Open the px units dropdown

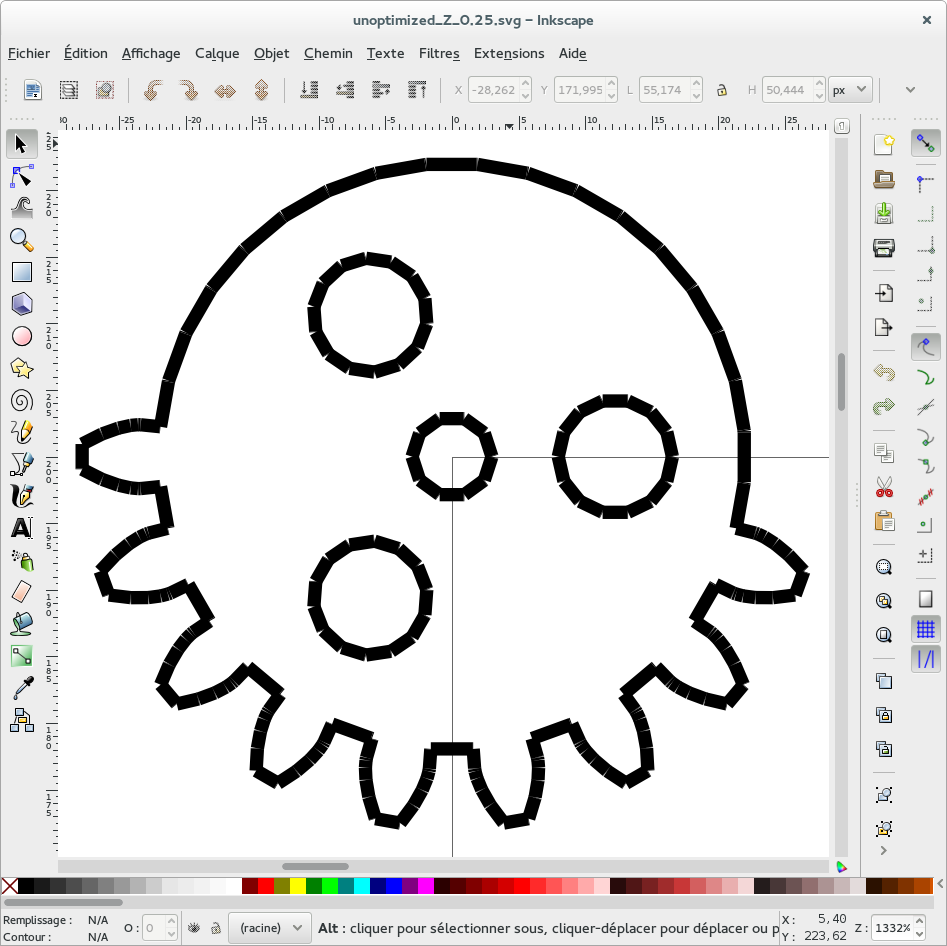coord(850,90)
